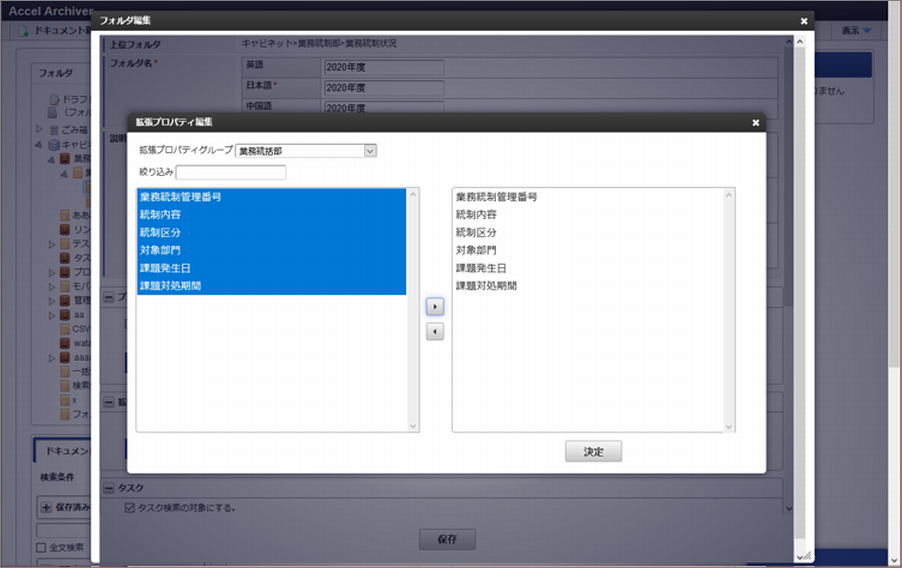Click the ごみ箱 trash icon

pos(53,130)
